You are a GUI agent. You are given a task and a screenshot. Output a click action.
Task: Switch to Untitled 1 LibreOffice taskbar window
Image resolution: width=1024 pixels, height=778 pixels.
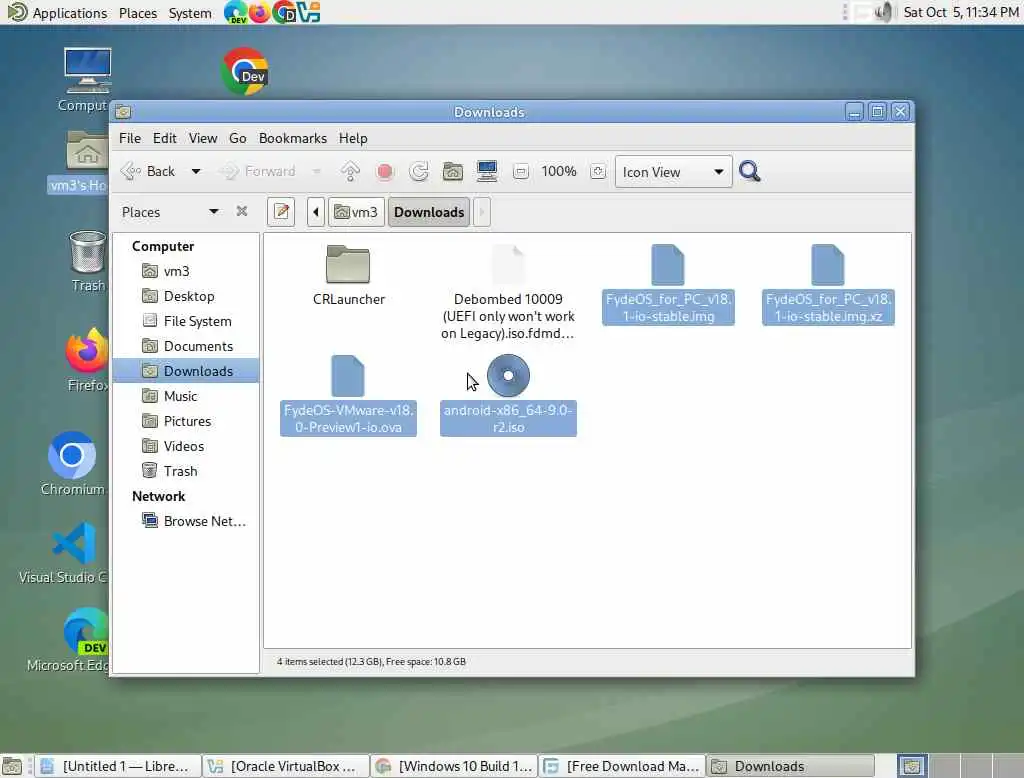118,766
